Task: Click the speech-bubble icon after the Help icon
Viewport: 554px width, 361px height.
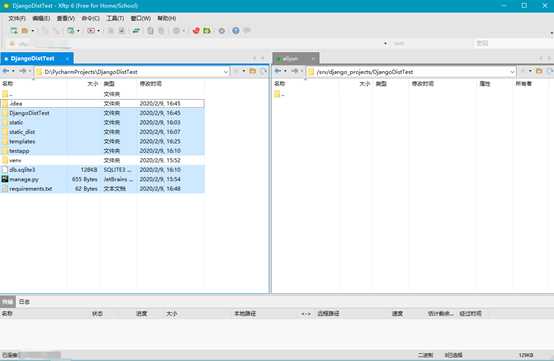Action: [247, 31]
